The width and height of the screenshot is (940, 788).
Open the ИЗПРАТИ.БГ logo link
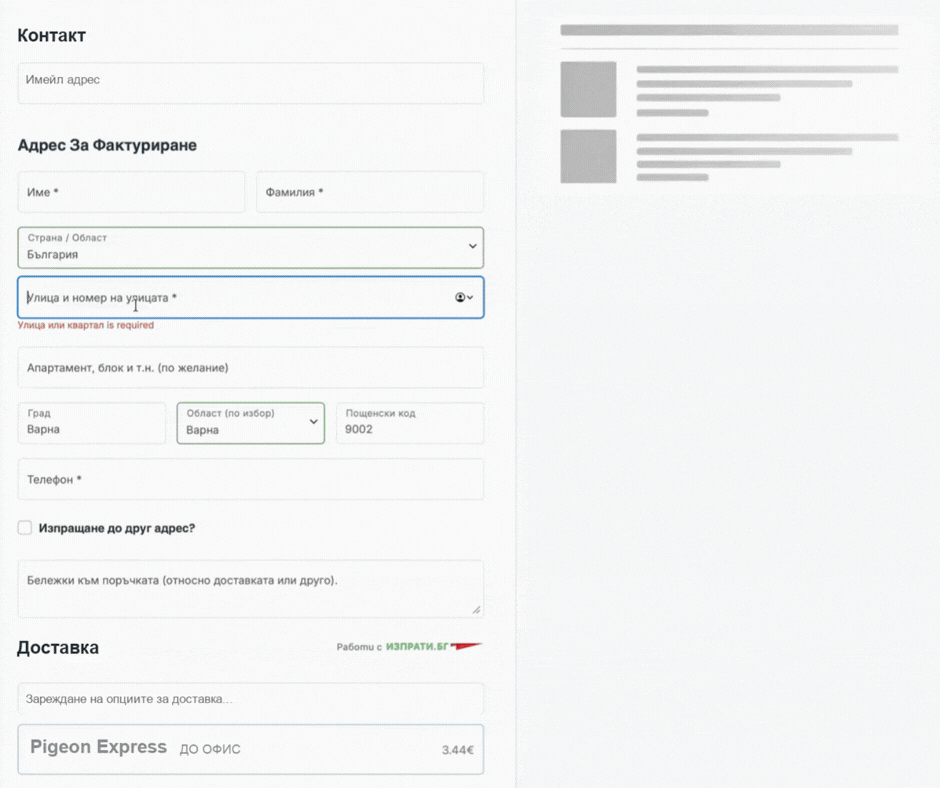[433, 646]
